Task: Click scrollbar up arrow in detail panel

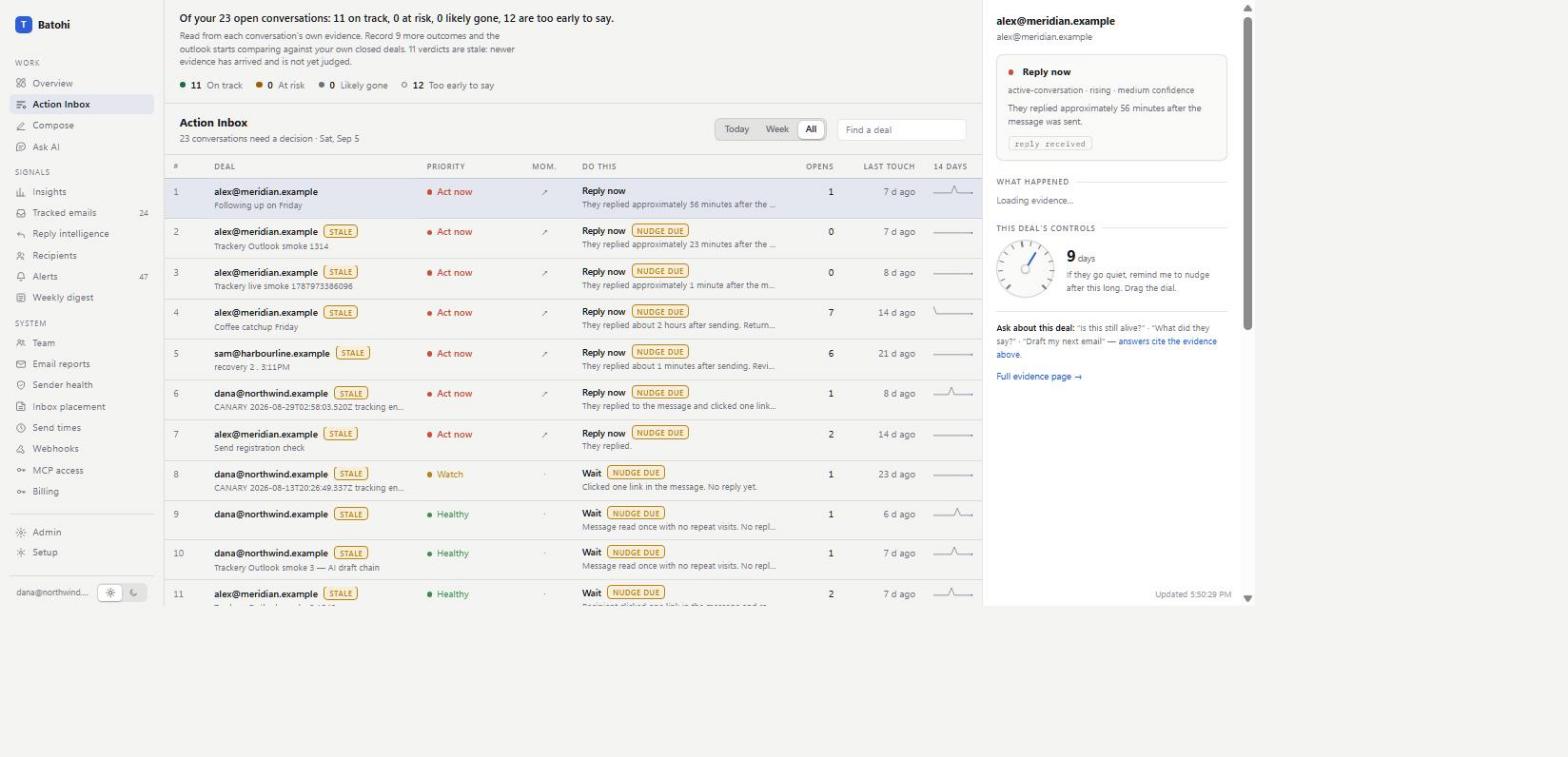Action: click(1247, 8)
